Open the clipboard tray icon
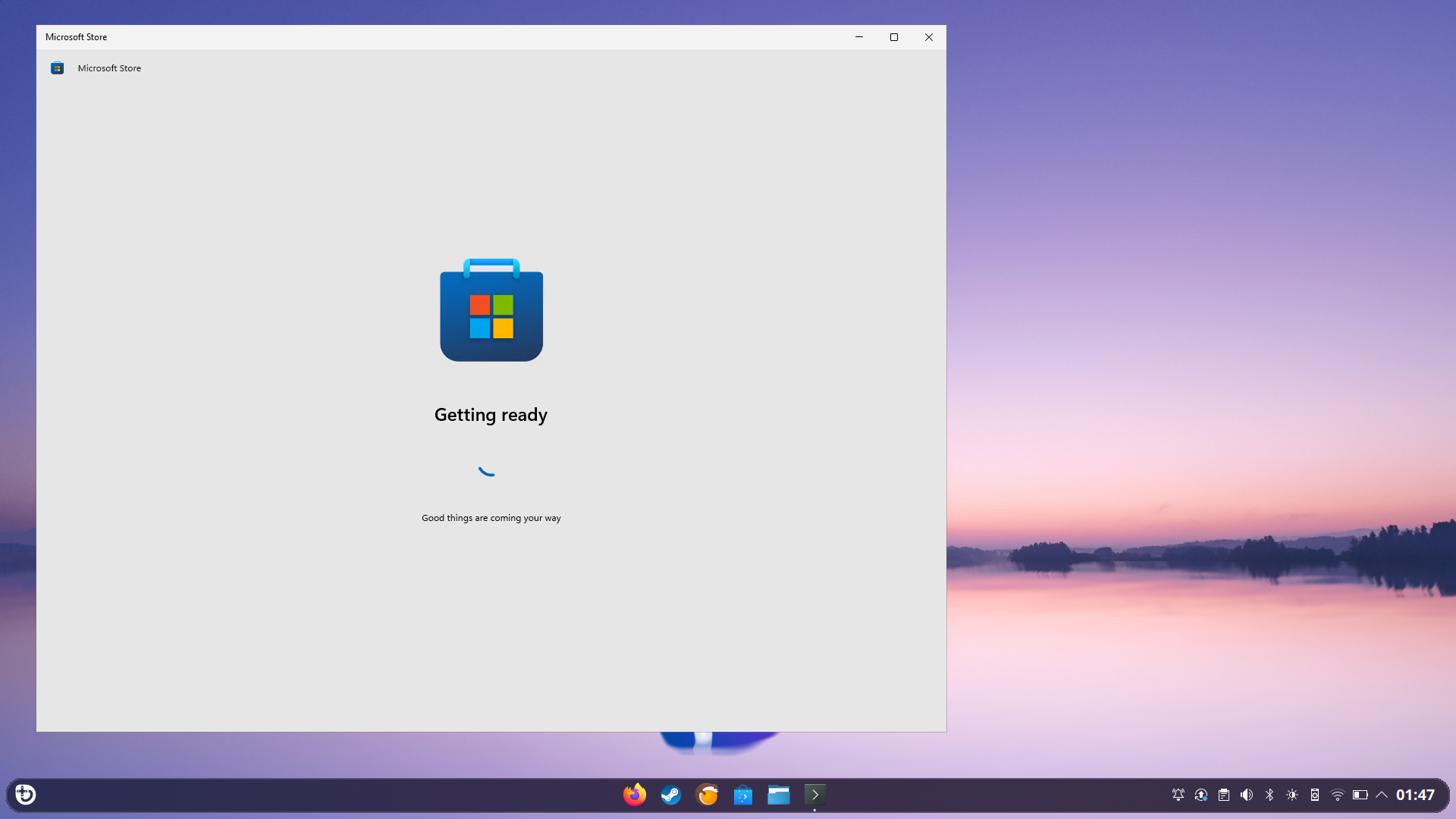 click(1224, 795)
